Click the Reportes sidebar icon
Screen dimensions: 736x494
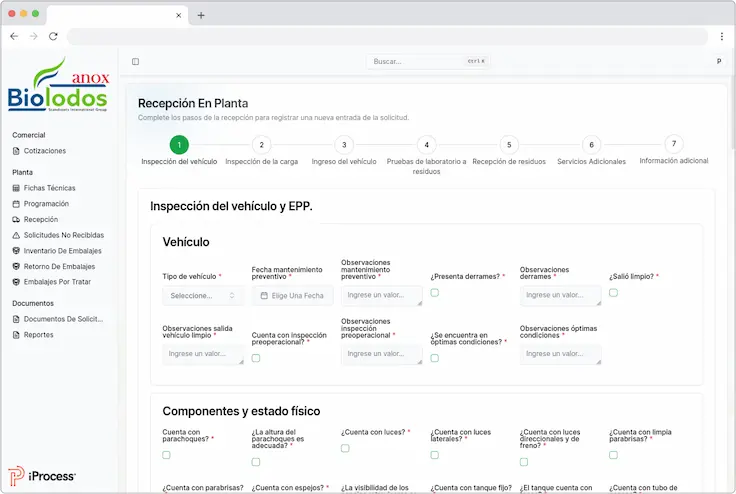tap(16, 335)
